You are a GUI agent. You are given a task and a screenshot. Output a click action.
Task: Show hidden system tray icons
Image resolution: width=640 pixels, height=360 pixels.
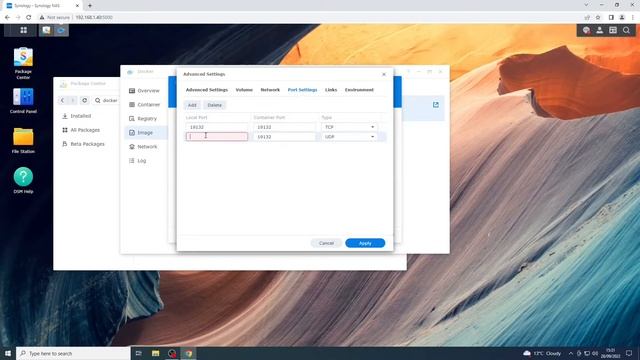coord(571,353)
